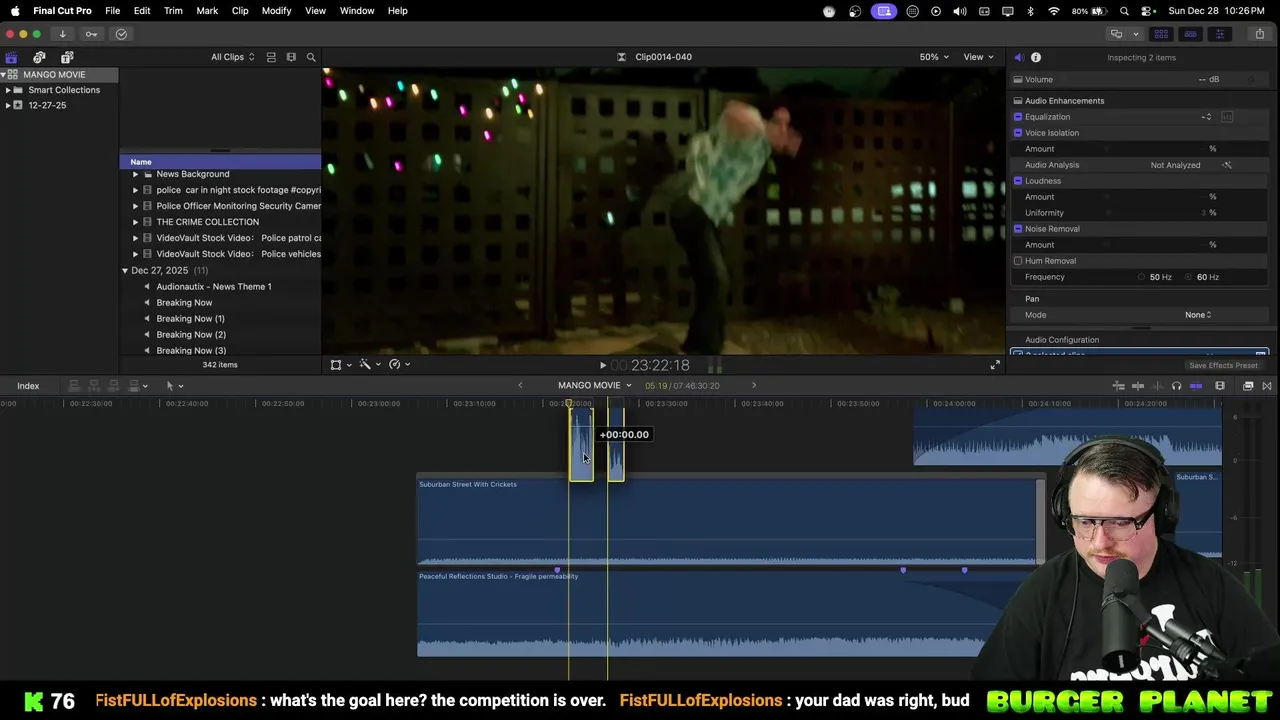The height and width of the screenshot is (720, 1280).
Task: Open the viewer View options dropdown
Action: pyautogui.click(x=978, y=57)
